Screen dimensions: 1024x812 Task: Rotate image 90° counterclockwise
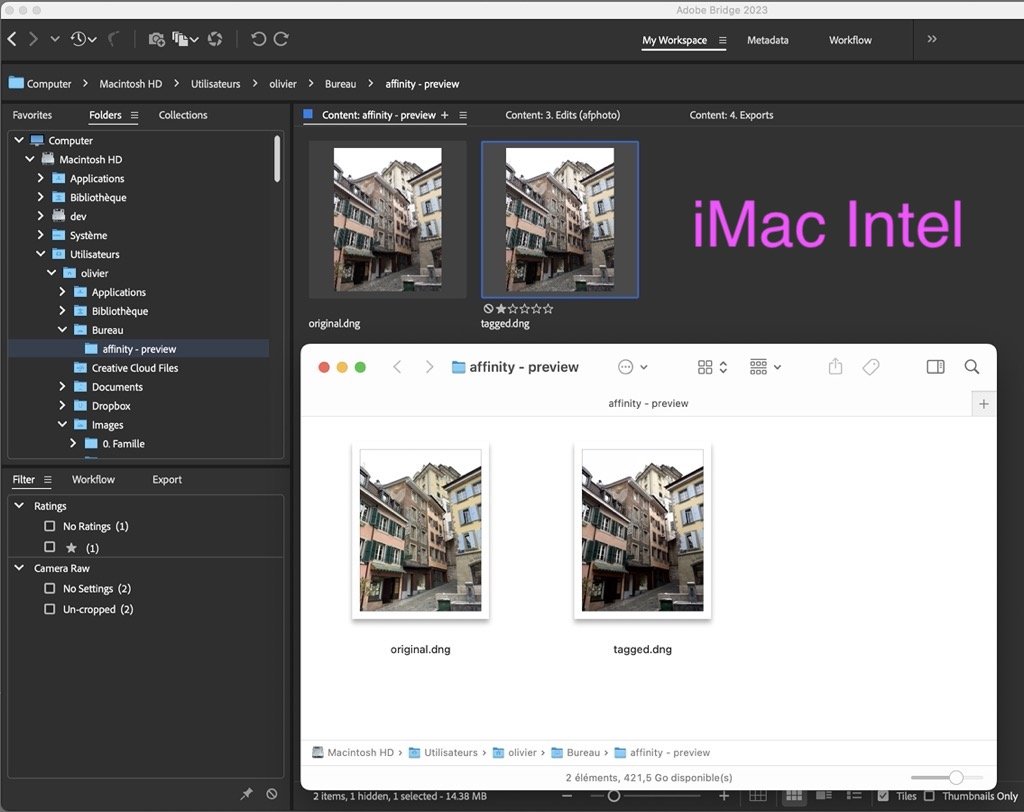[258, 39]
